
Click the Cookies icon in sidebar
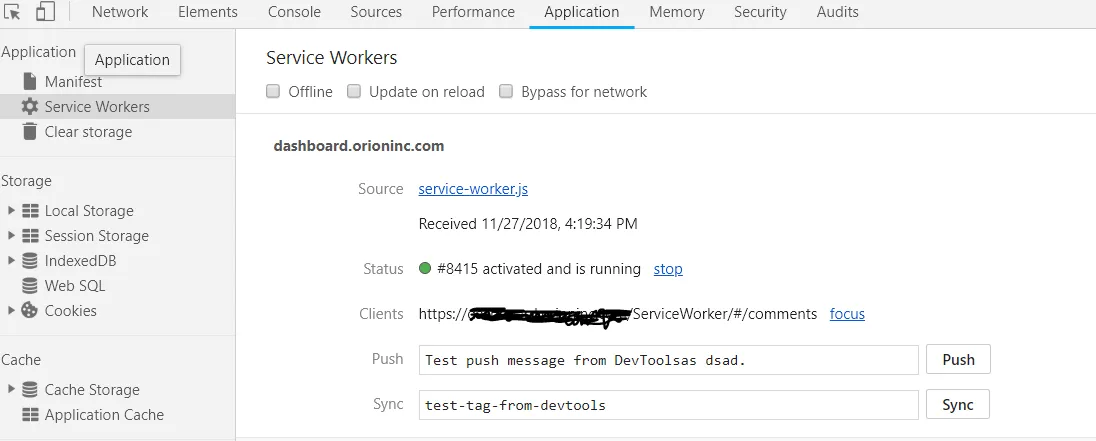point(29,311)
